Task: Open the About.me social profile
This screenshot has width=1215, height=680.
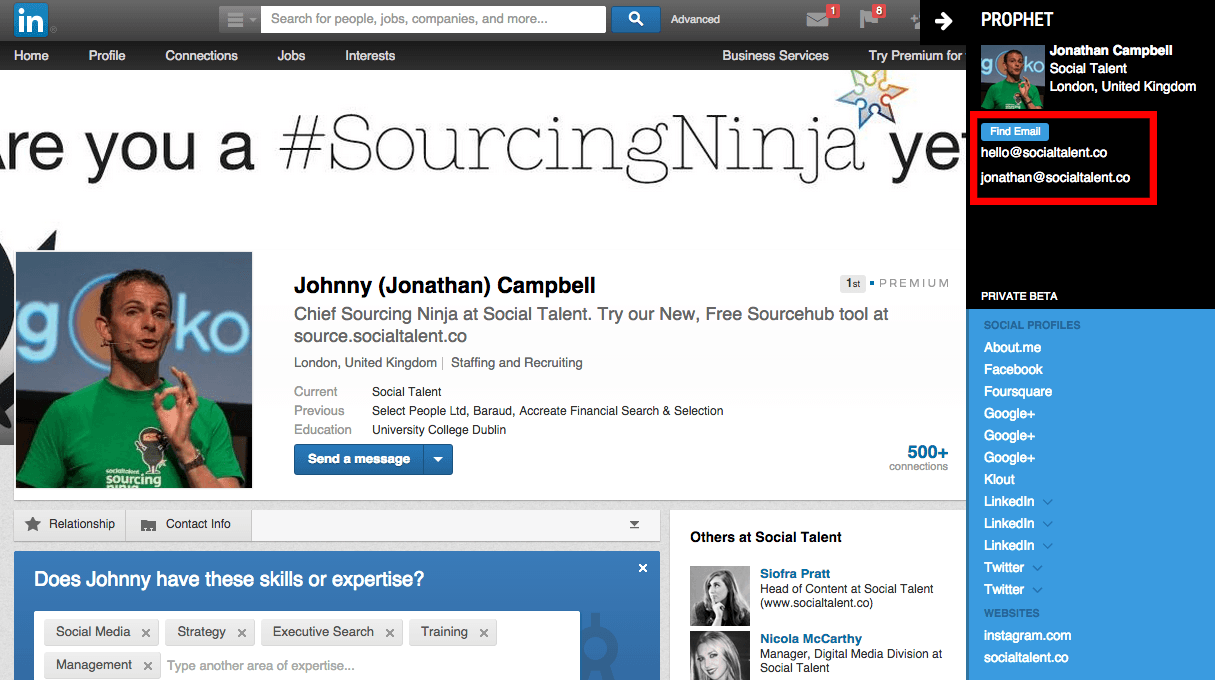Action: (x=1012, y=347)
